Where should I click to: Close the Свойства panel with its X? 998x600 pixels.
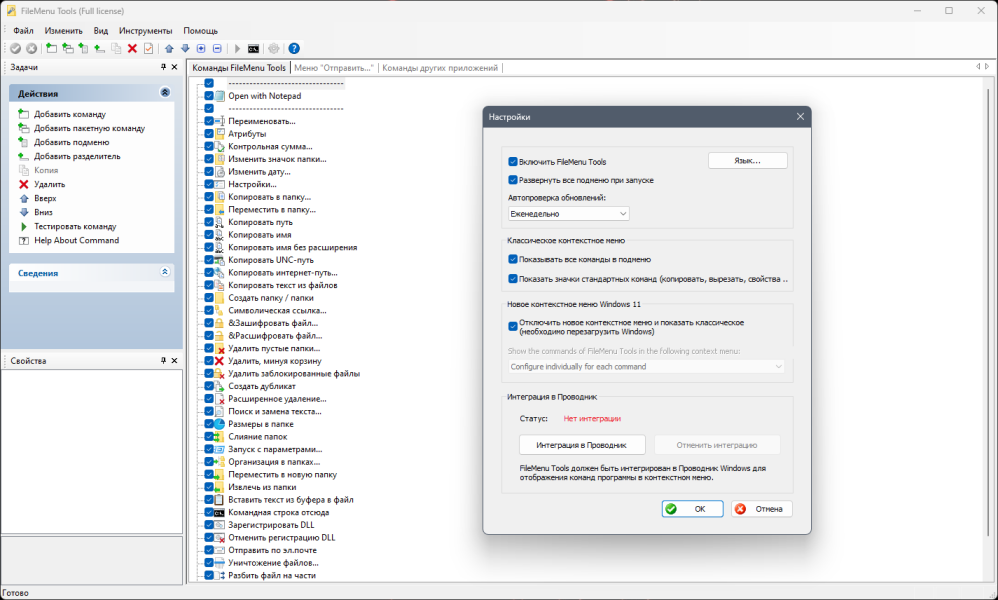tap(174, 361)
